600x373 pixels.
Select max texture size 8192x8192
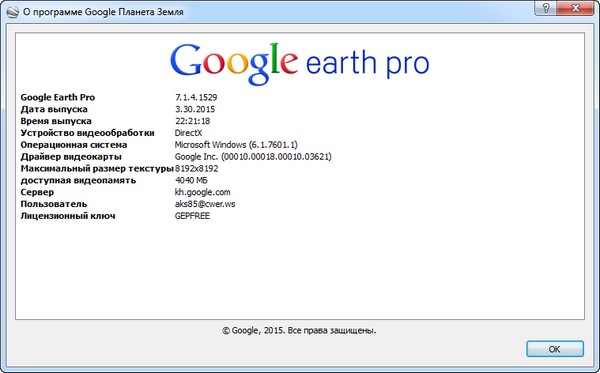[196, 168]
